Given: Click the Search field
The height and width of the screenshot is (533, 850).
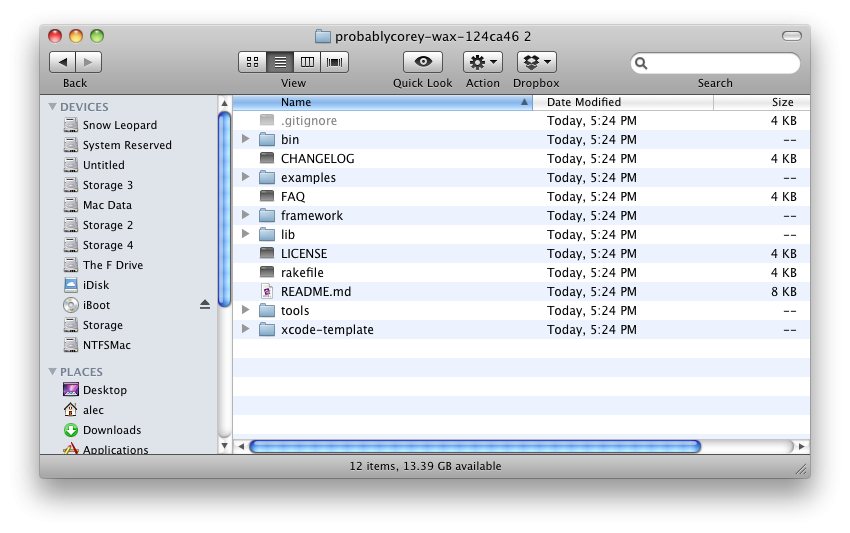Looking at the screenshot, I should 715,63.
